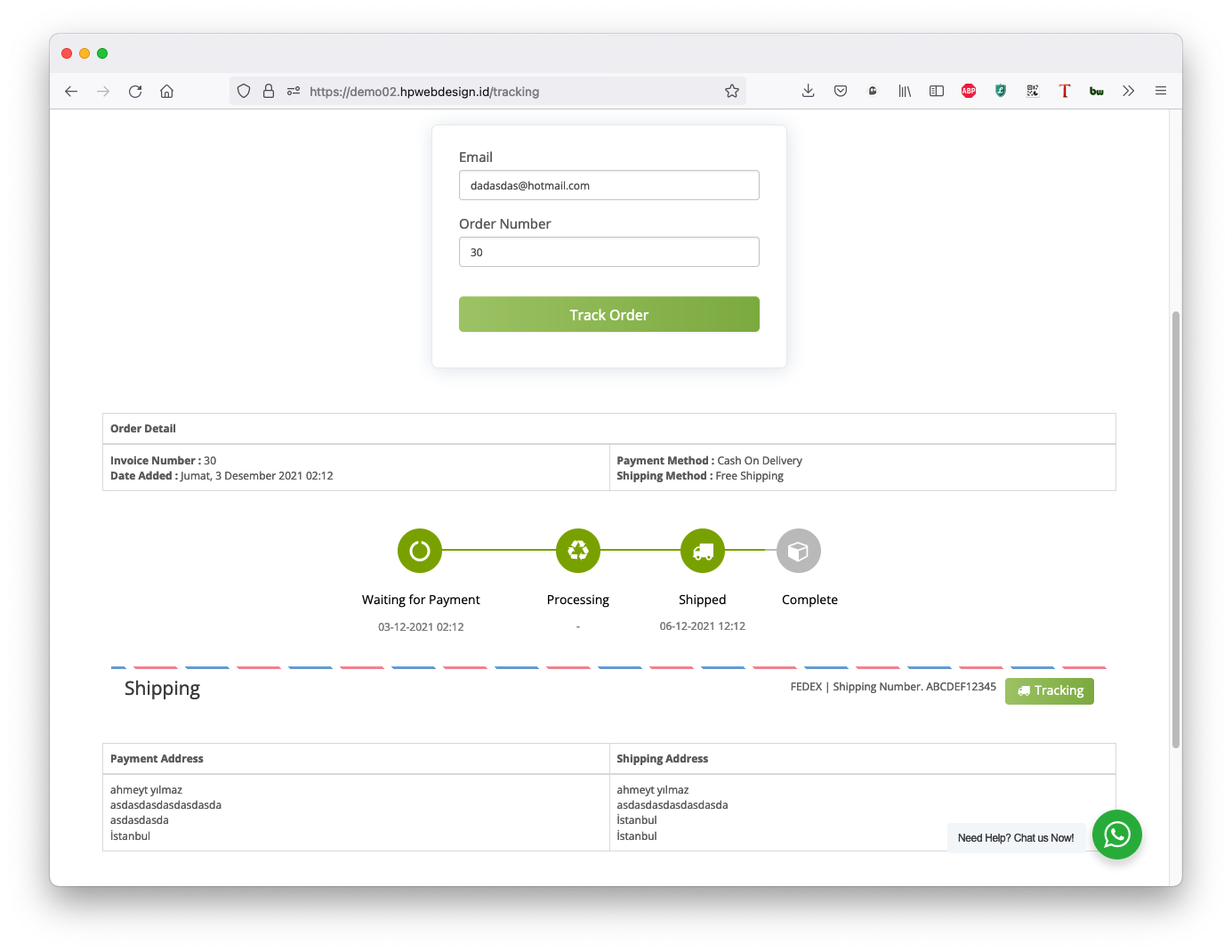Click the green Tracking button
The image size is (1232, 952).
pos(1050,690)
